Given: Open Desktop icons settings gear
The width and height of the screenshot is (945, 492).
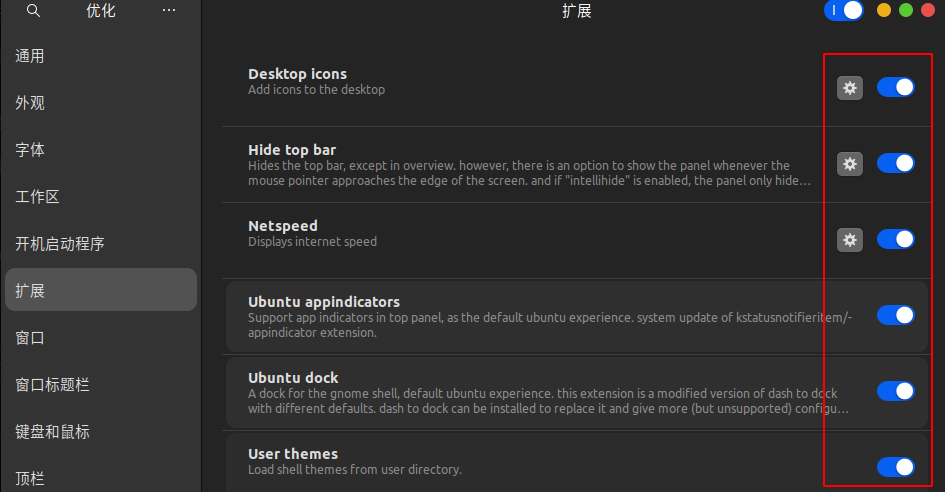Looking at the screenshot, I should tap(850, 88).
